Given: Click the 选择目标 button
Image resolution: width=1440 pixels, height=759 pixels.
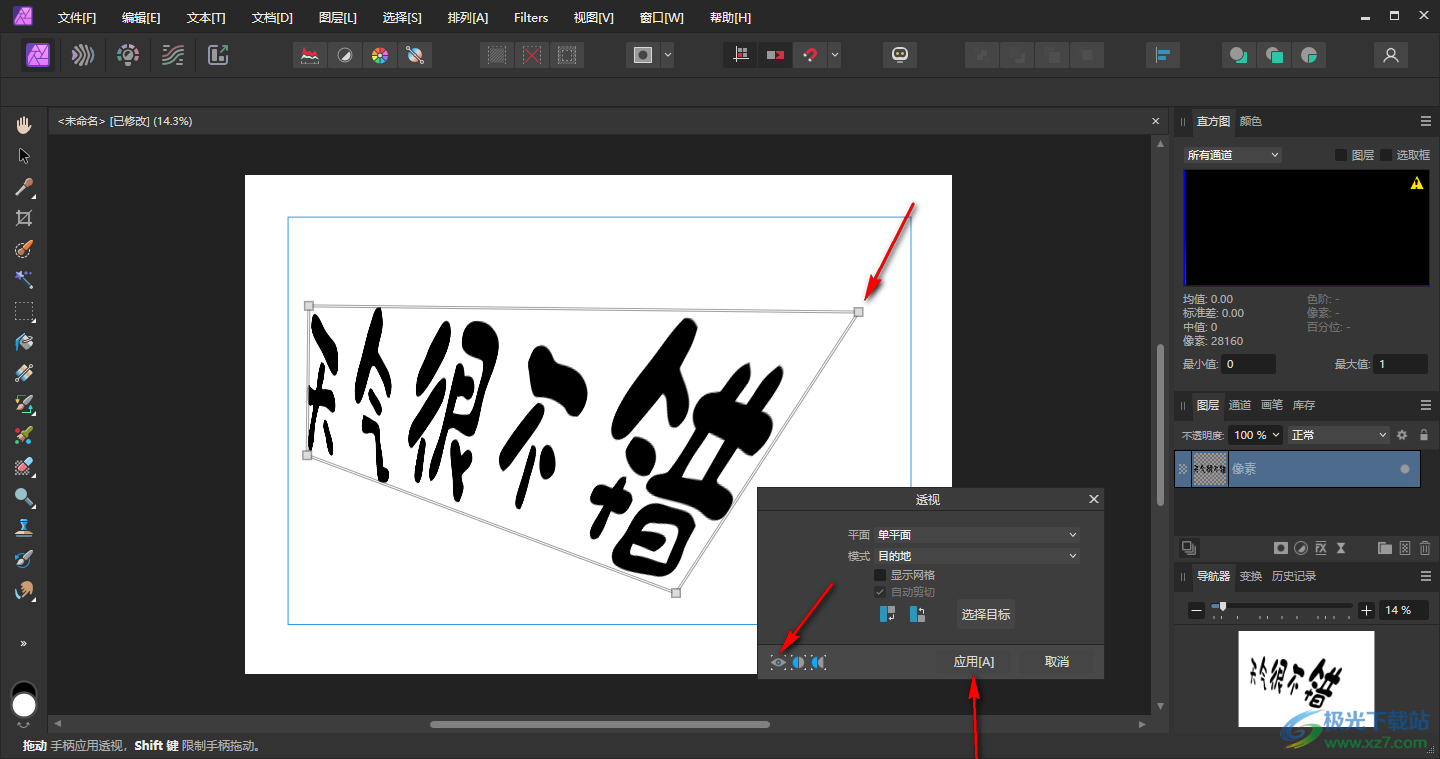Looking at the screenshot, I should [985, 614].
